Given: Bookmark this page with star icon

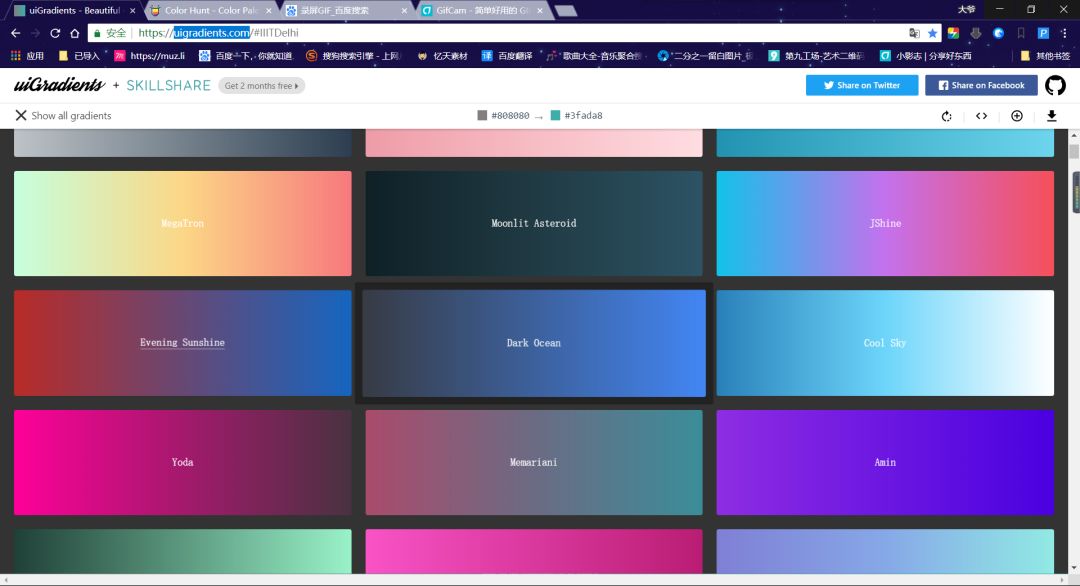Looking at the screenshot, I should point(933,33).
